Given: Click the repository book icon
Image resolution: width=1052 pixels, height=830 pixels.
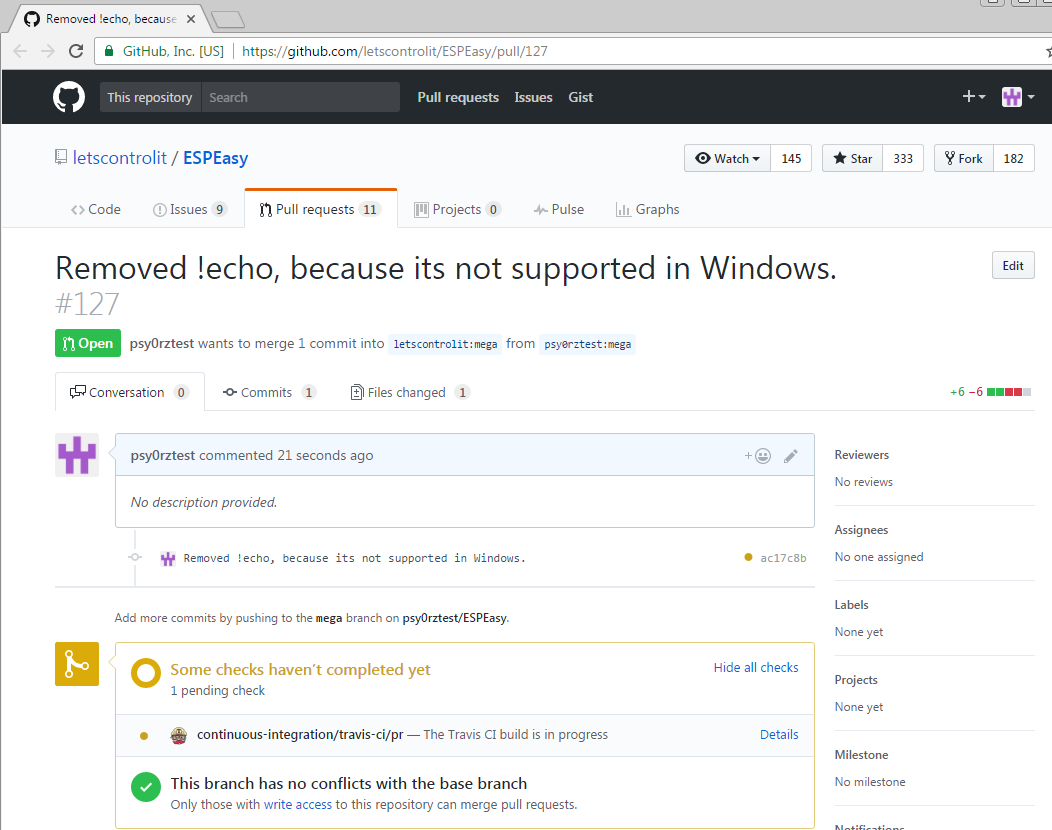Looking at the screenshot, I should pyautogui.click(x=61, y=158).
